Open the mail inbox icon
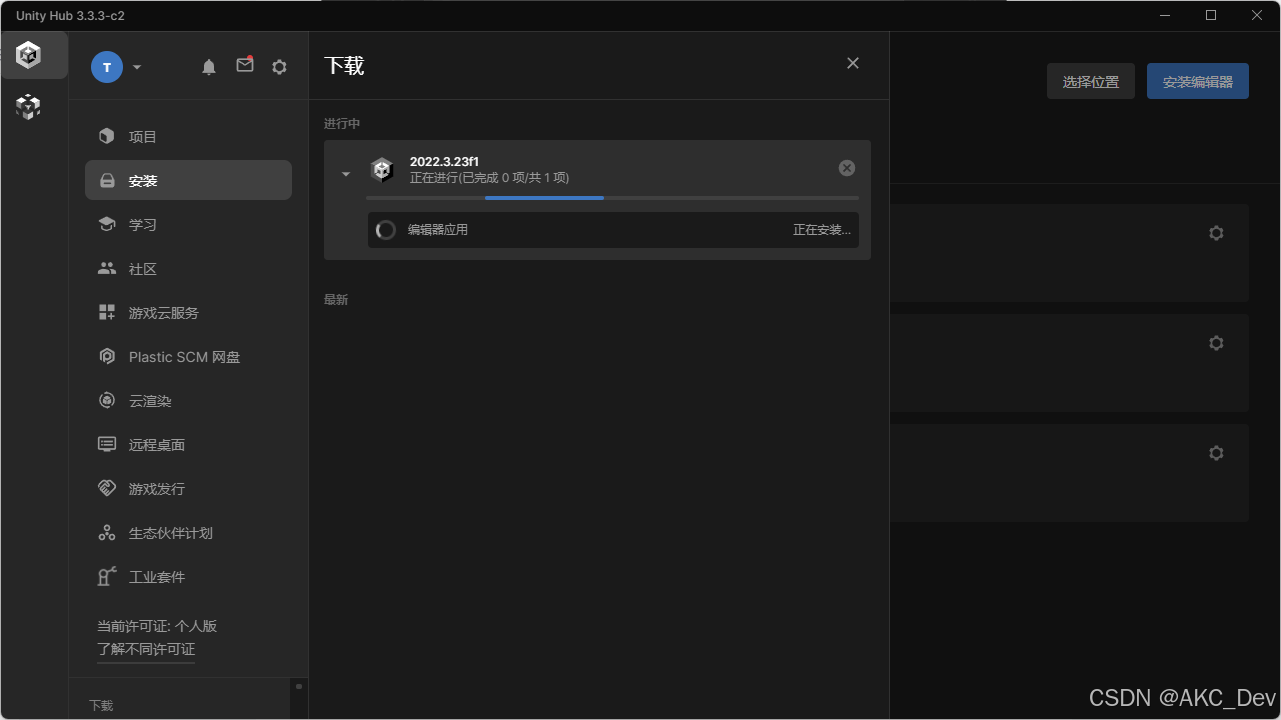Viewport: 1281px width, 720px height. coord(245,65)
